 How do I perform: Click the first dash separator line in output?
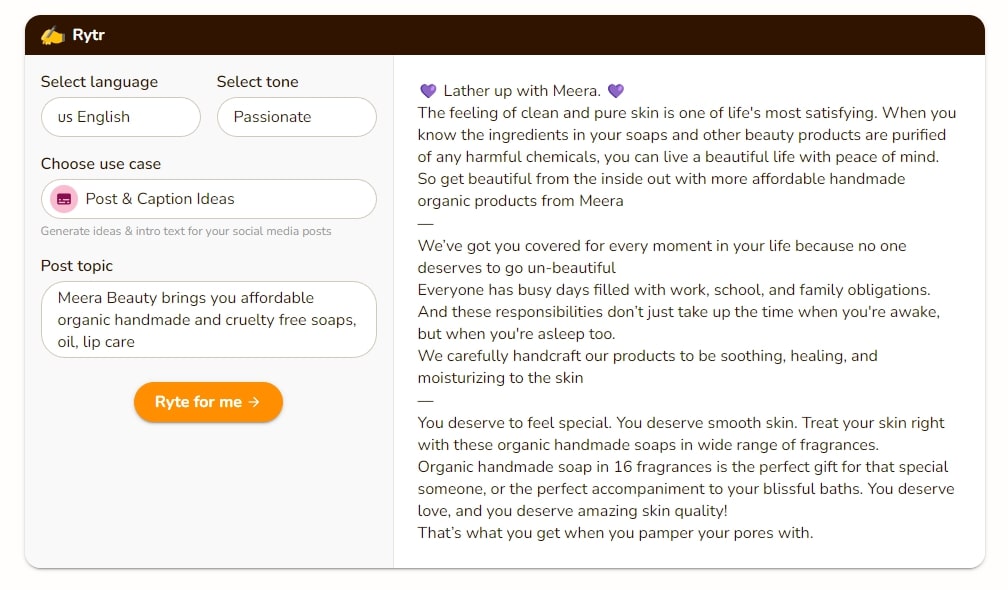(426, 224)
